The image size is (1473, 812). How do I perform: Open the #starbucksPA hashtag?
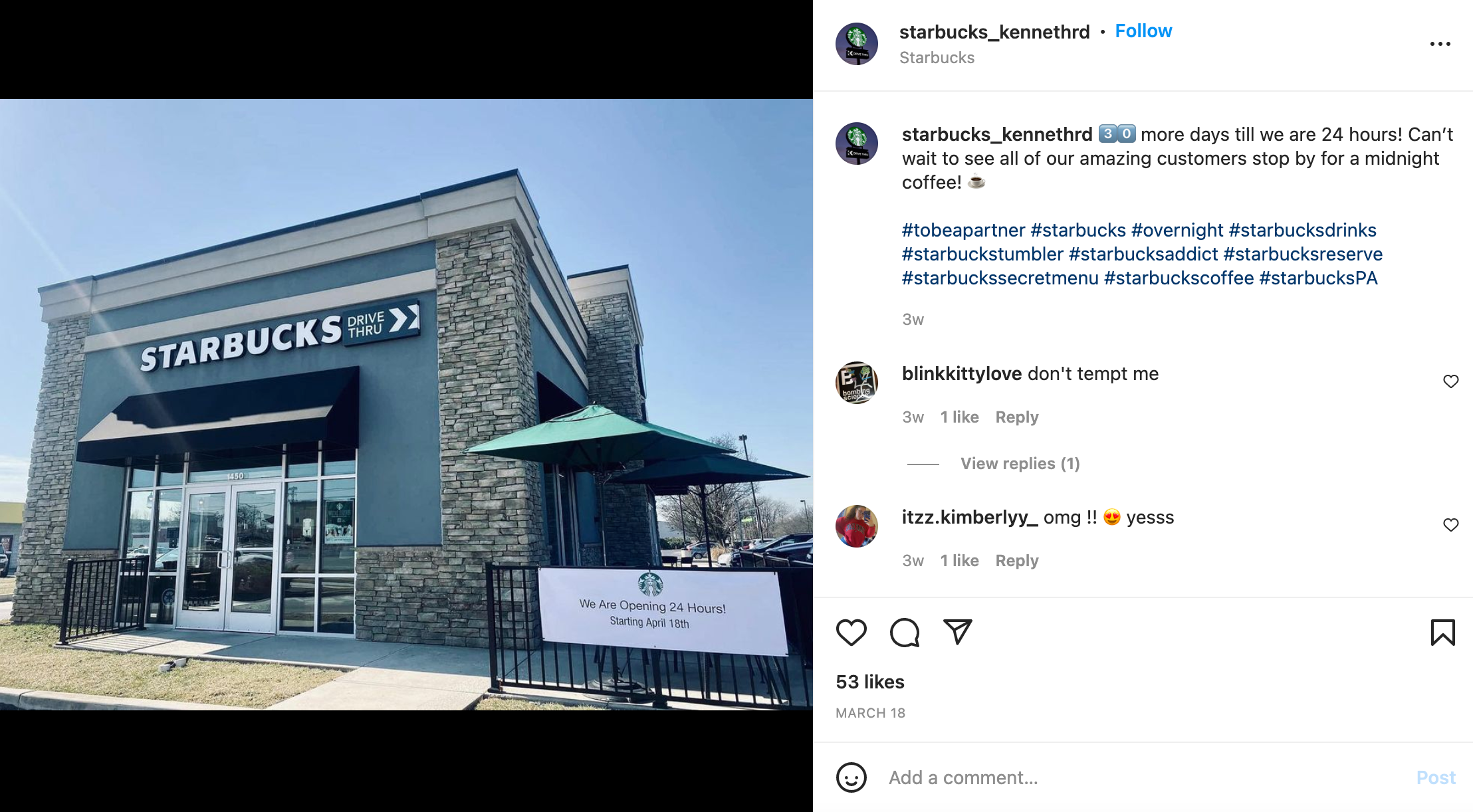(x=1318, y=278)
